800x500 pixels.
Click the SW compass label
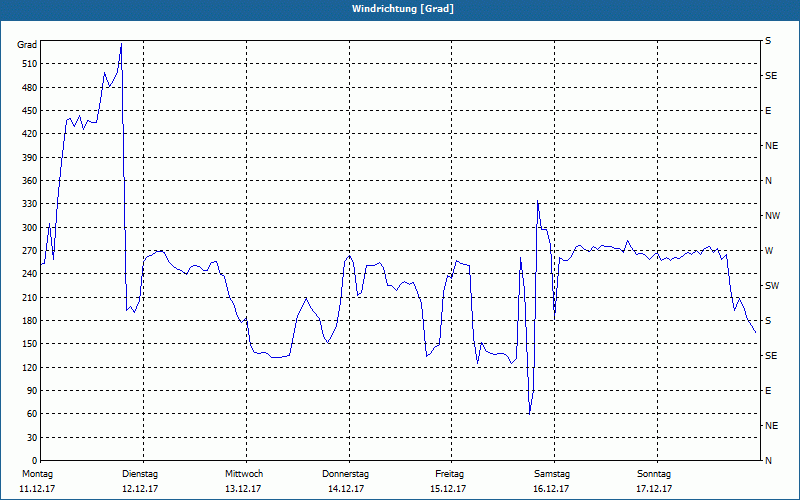[772, 286]
